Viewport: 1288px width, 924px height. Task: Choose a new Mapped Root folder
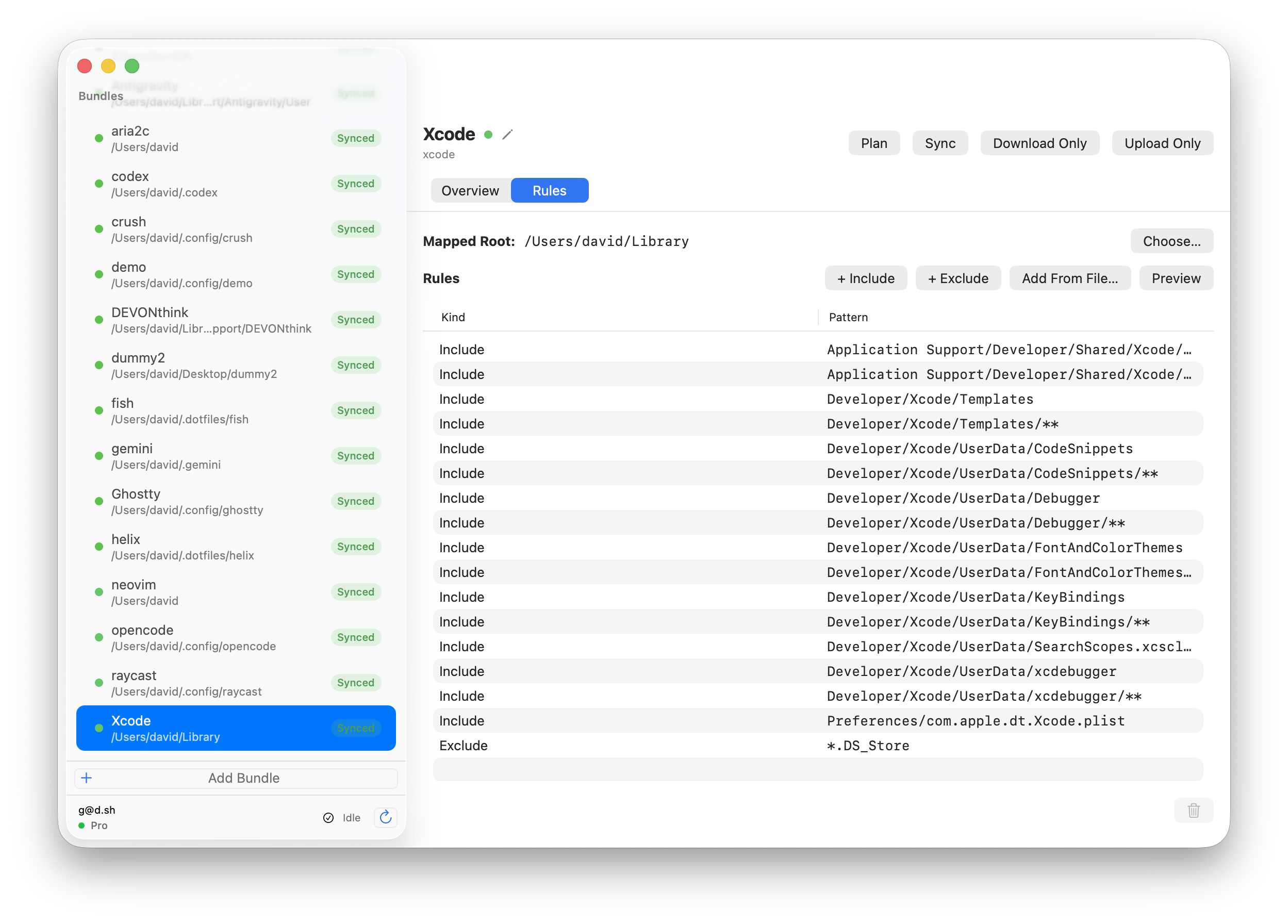(x=1171, y=241)
